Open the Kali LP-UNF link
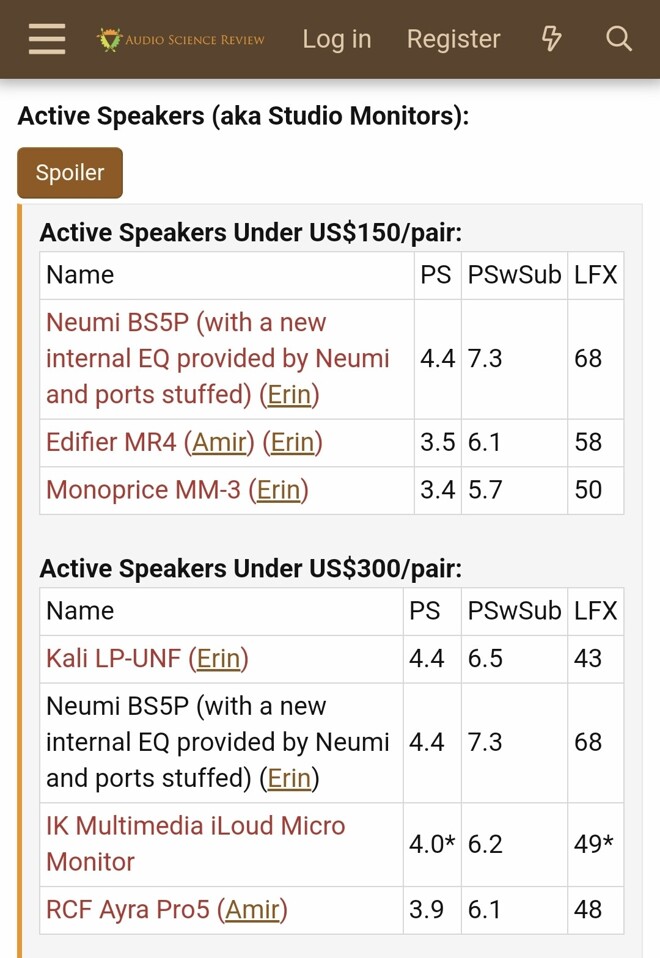 pos(114,658)
